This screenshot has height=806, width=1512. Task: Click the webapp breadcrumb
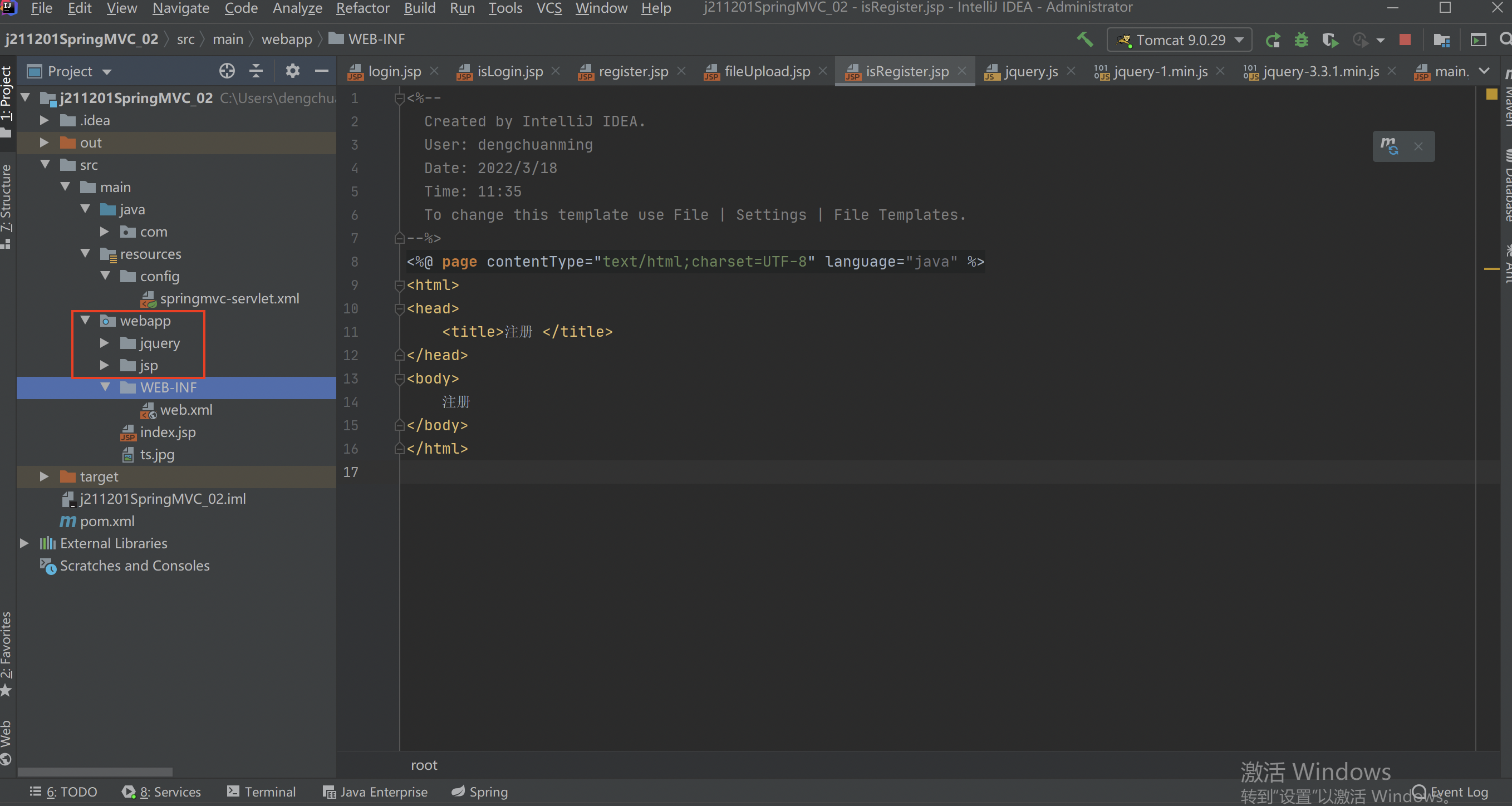[x=287, y=40]
